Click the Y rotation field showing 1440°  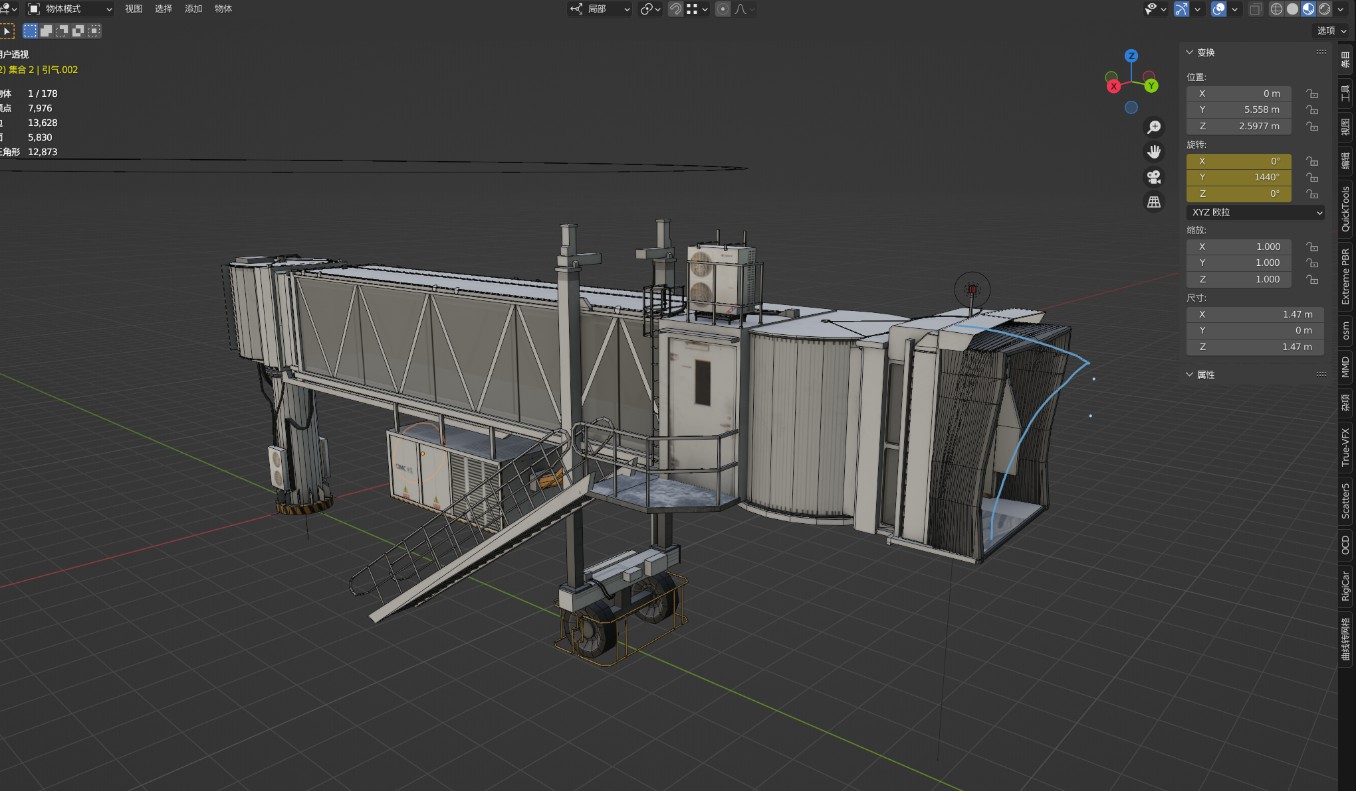click(1239, 177)
